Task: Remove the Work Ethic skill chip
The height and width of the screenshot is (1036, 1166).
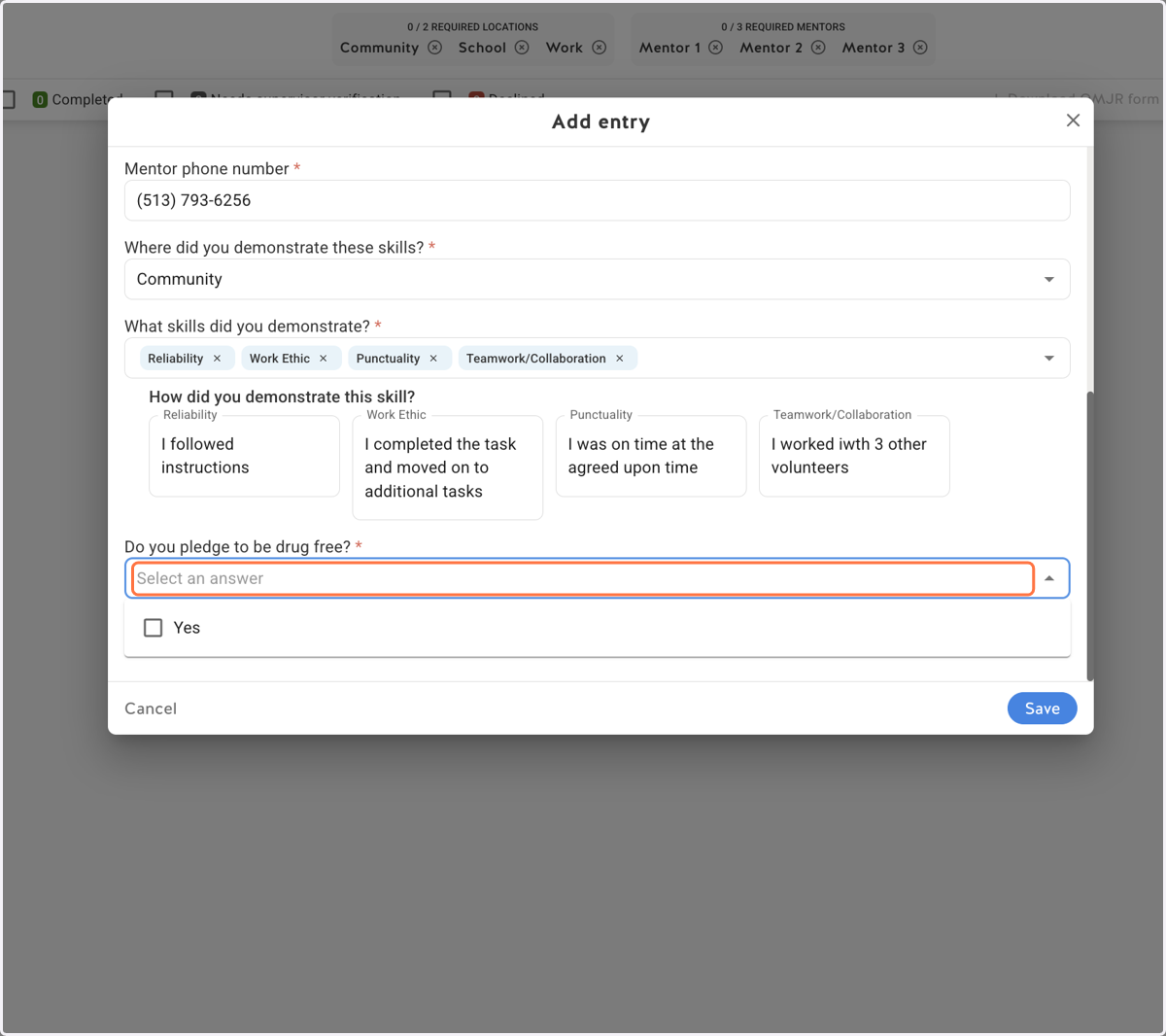Action: click(x=324, y=359)
